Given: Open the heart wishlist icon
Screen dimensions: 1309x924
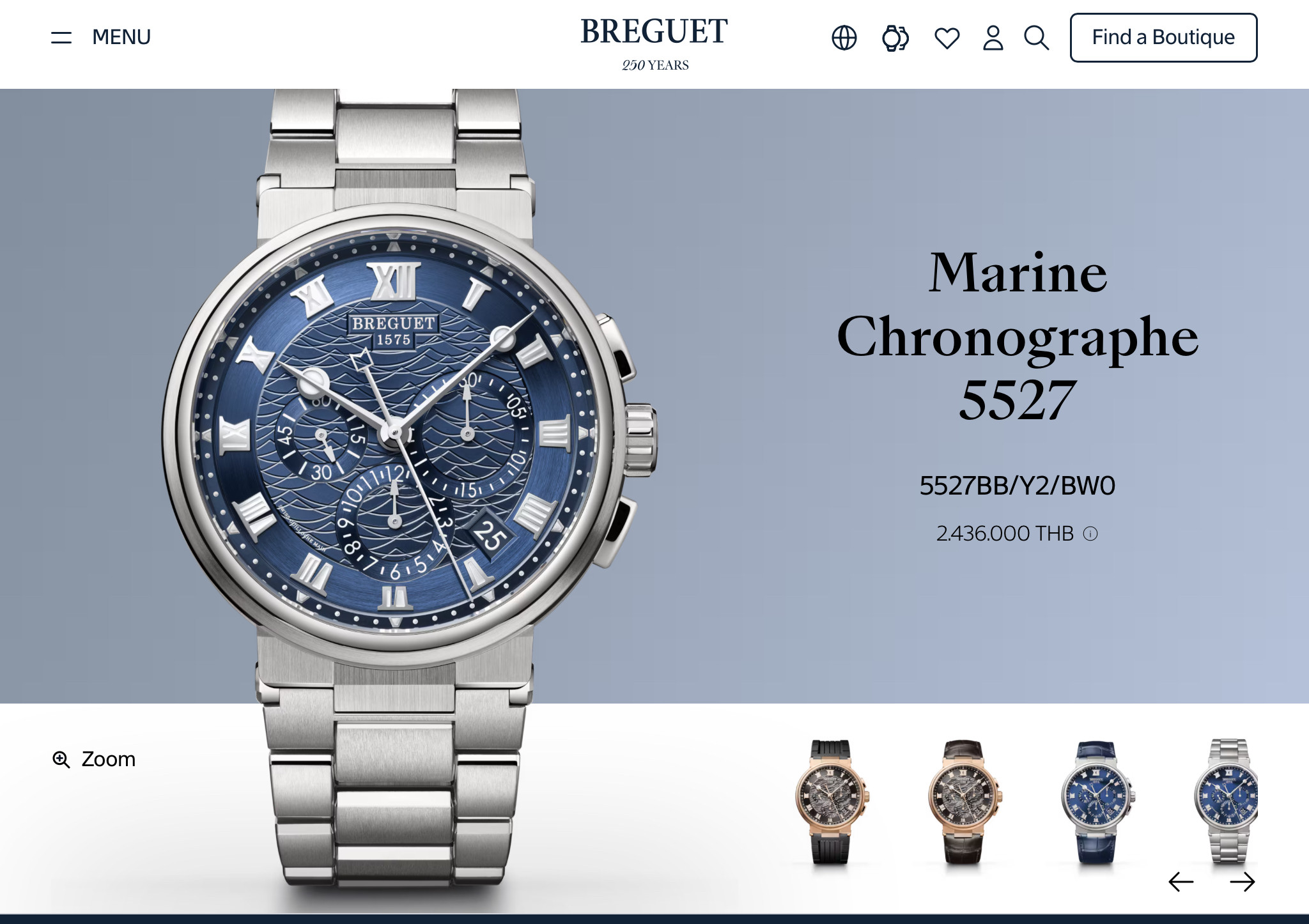Looking at the screenshot, I should 947,38.
